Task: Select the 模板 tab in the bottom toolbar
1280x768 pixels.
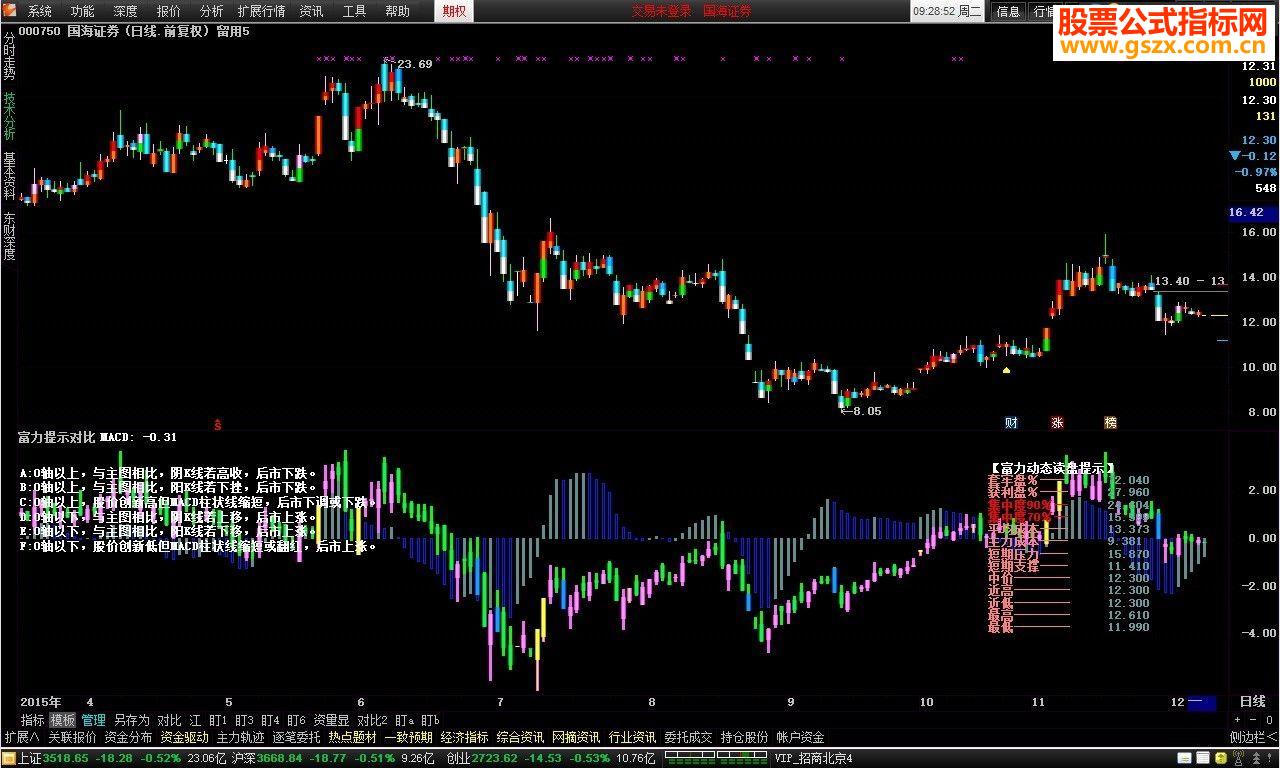Action: (x=63, y=720)
